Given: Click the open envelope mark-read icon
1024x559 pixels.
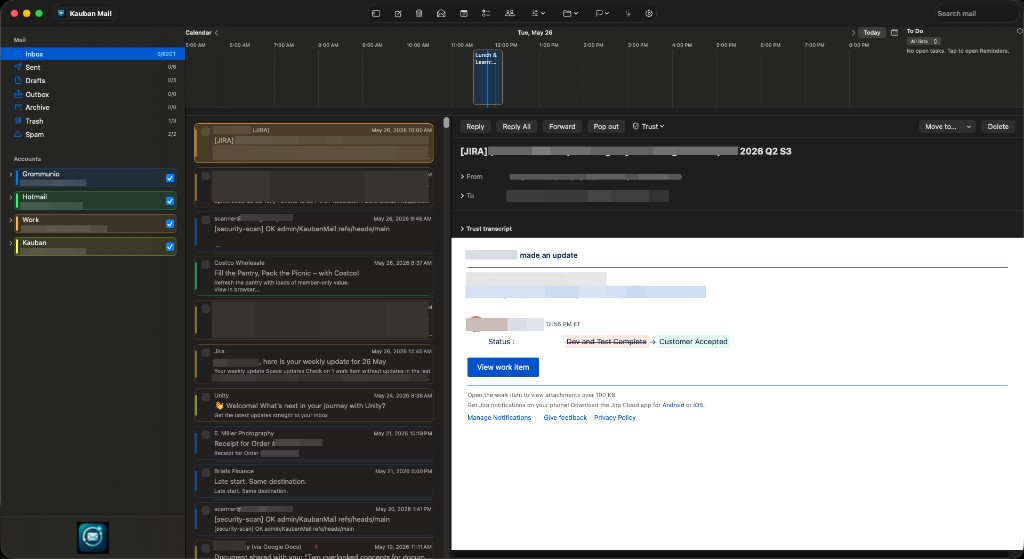Looking at the screenshot, I should click(441, 13).
